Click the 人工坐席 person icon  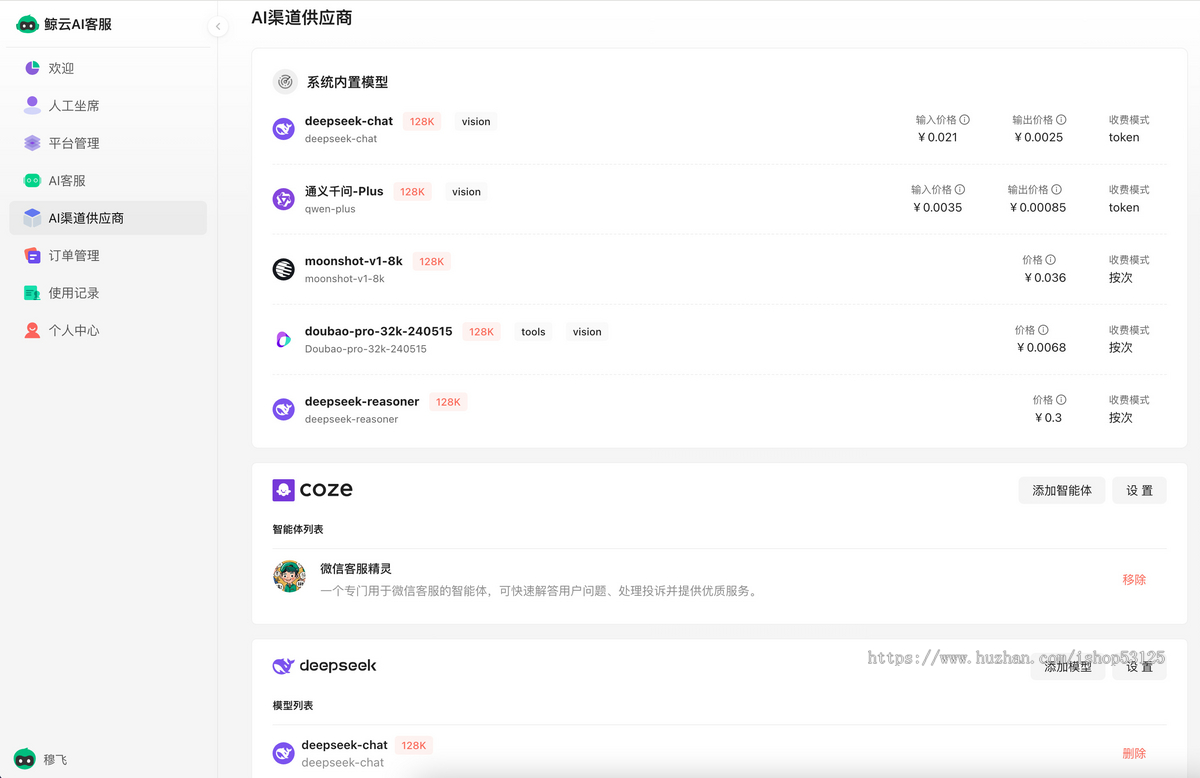32,105
